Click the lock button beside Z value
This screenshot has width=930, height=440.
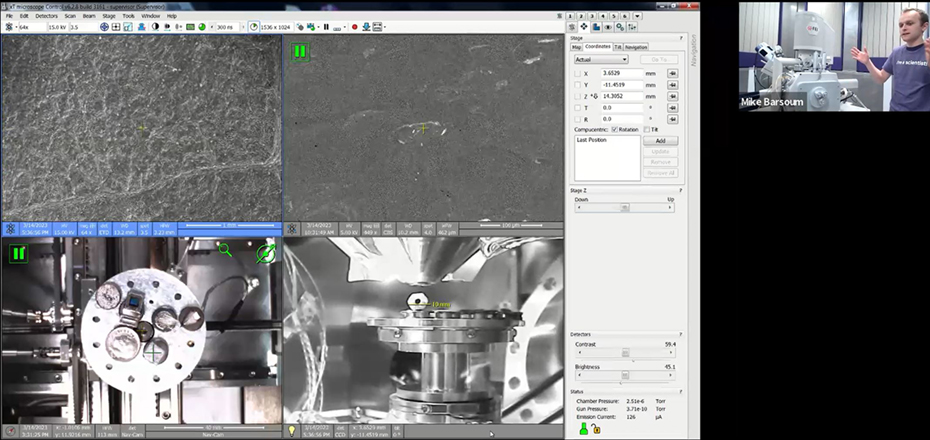click(673, 96)
